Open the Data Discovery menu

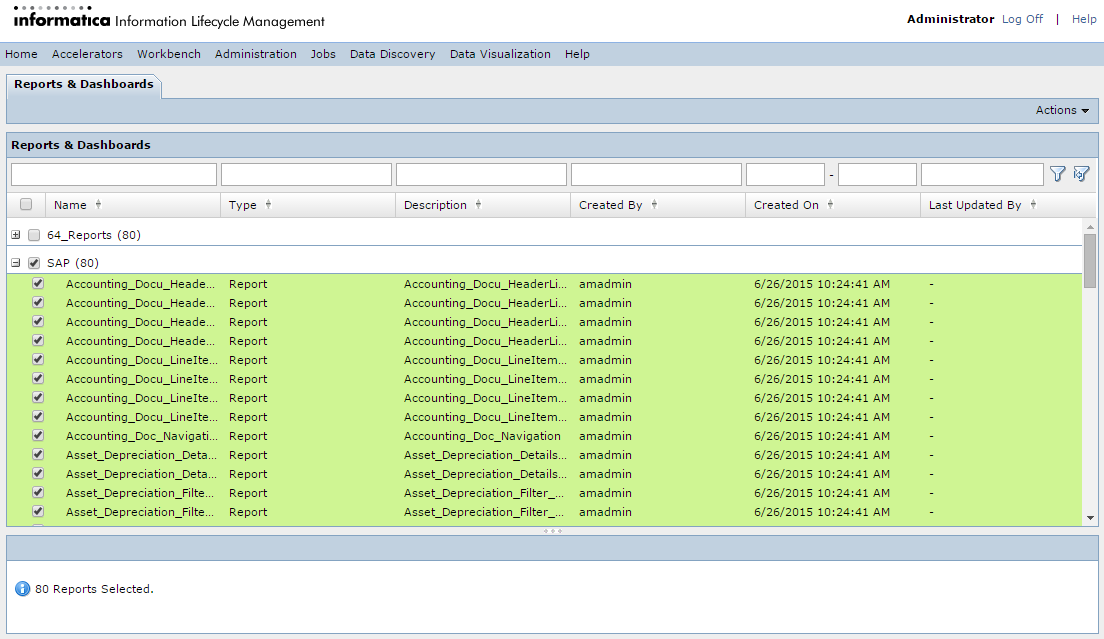(x=392, y=54)
